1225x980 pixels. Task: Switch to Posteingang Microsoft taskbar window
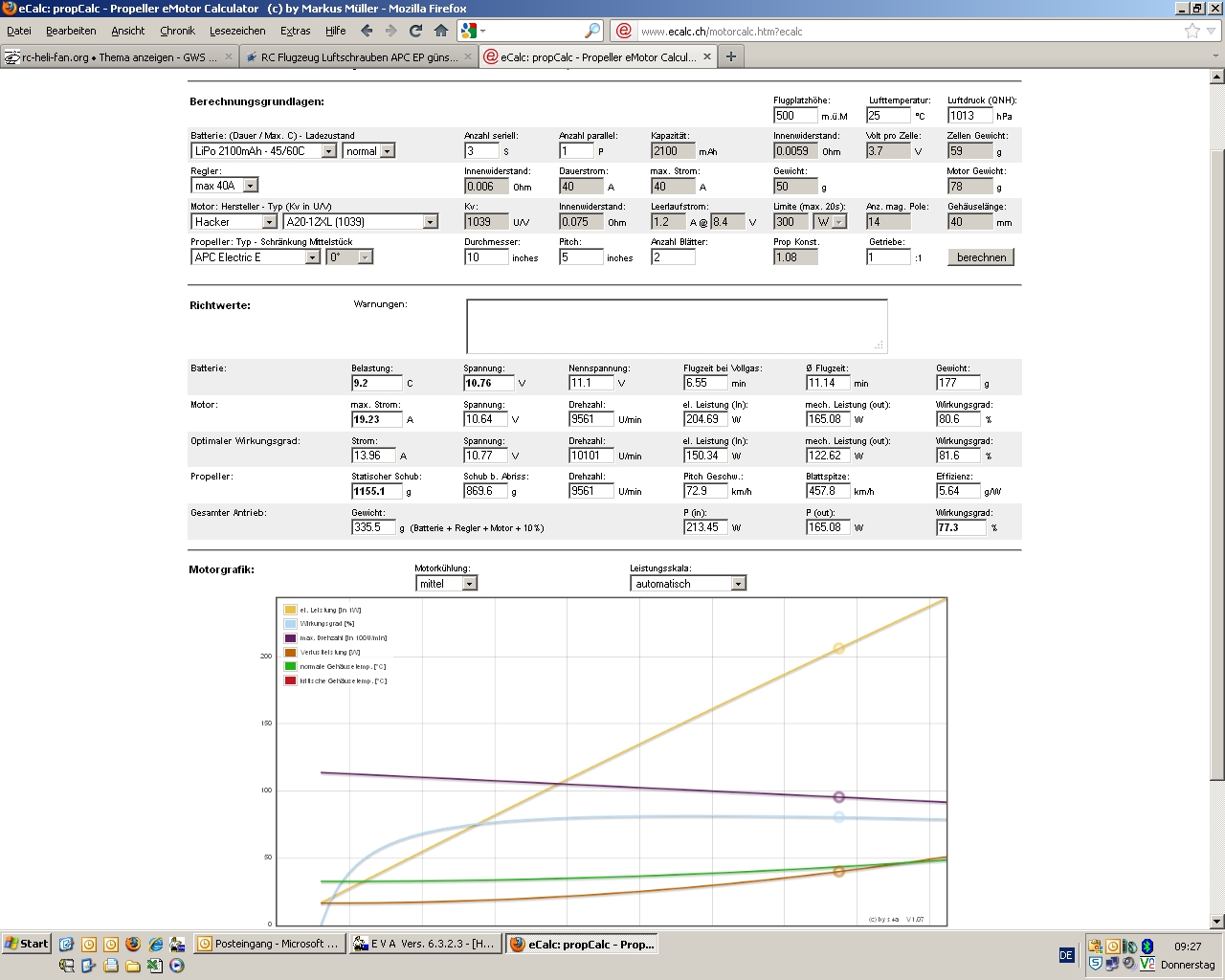(268, 944)
